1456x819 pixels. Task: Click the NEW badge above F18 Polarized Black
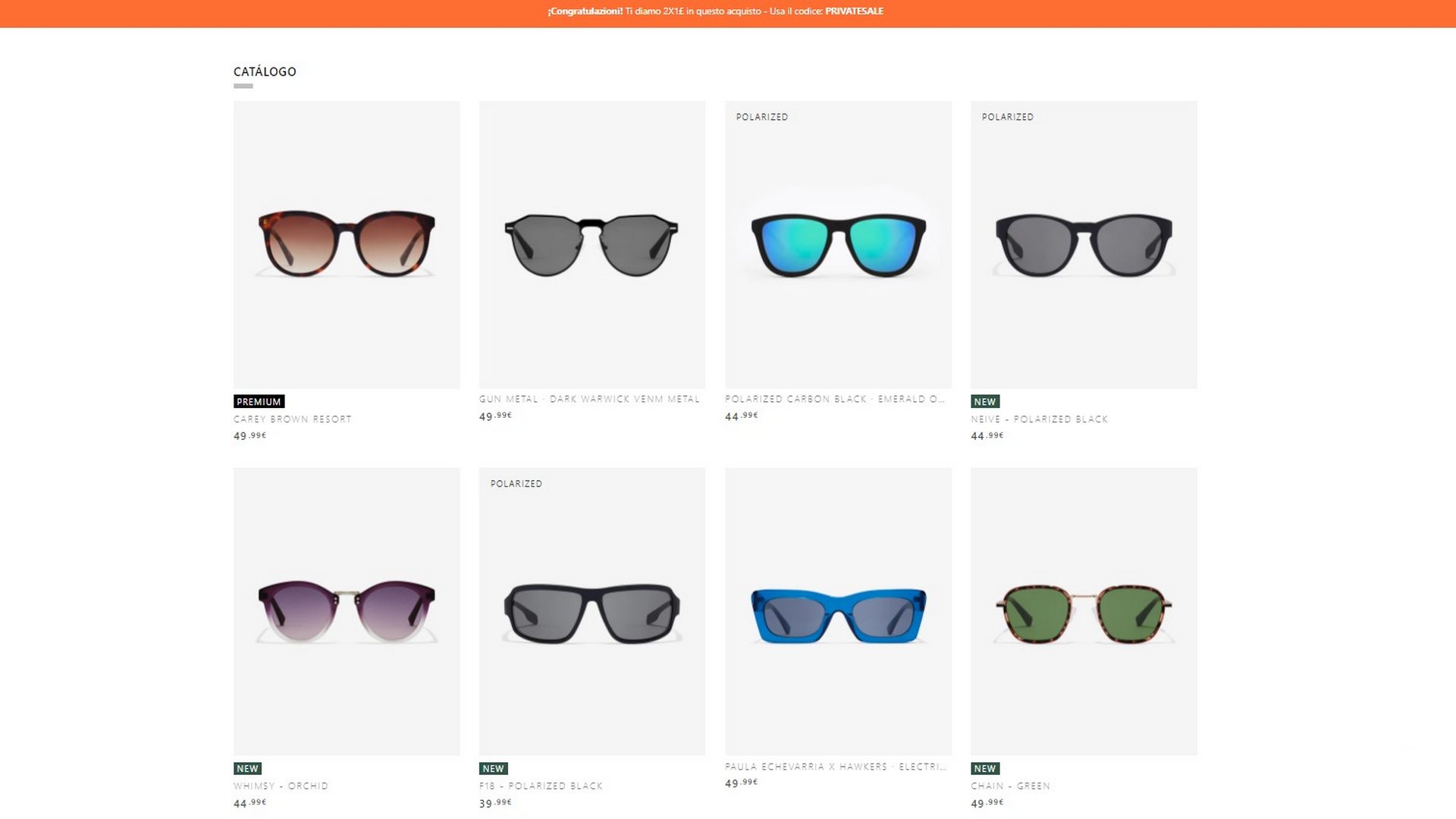coord(493,768)
